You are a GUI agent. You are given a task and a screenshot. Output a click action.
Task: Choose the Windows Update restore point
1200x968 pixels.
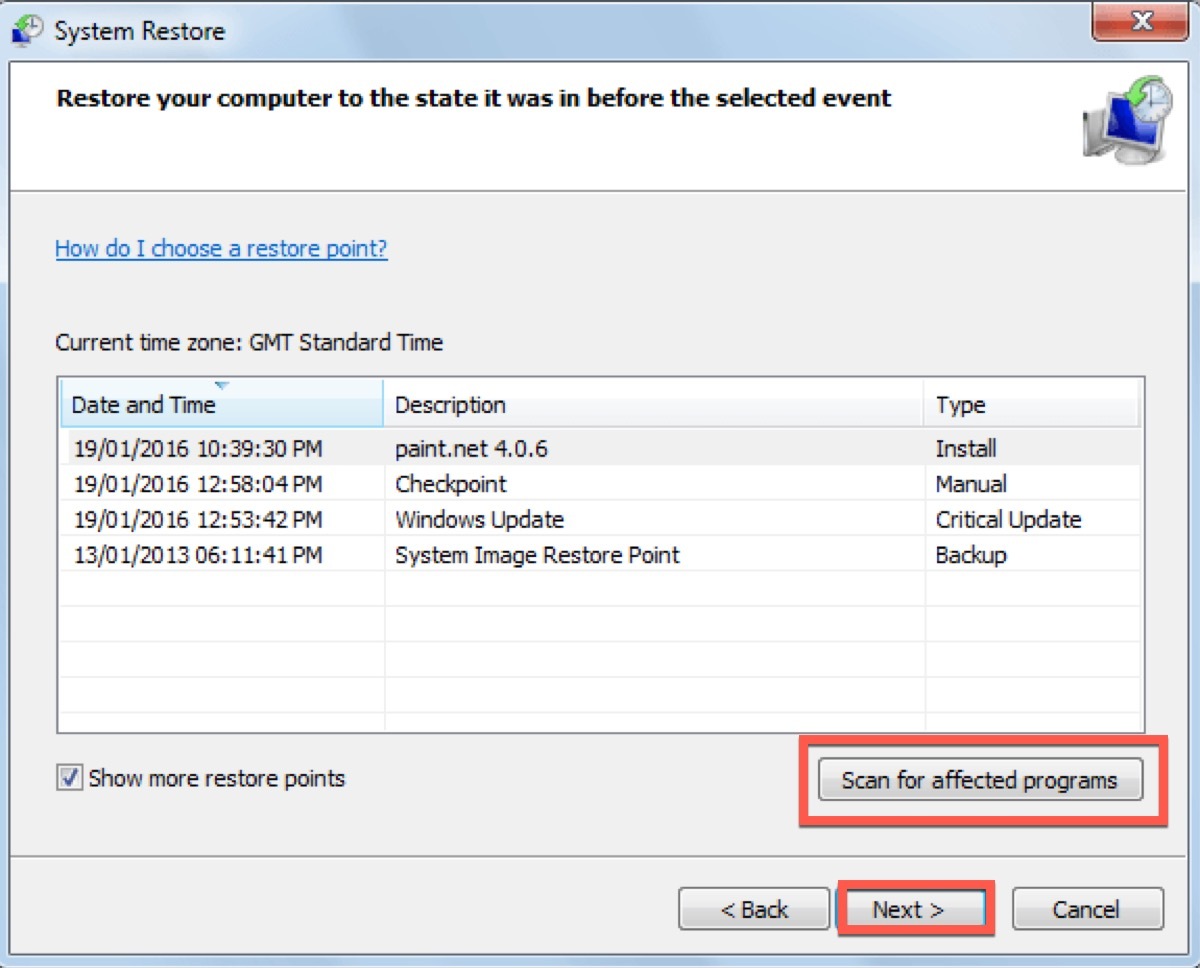pos(479,520)
